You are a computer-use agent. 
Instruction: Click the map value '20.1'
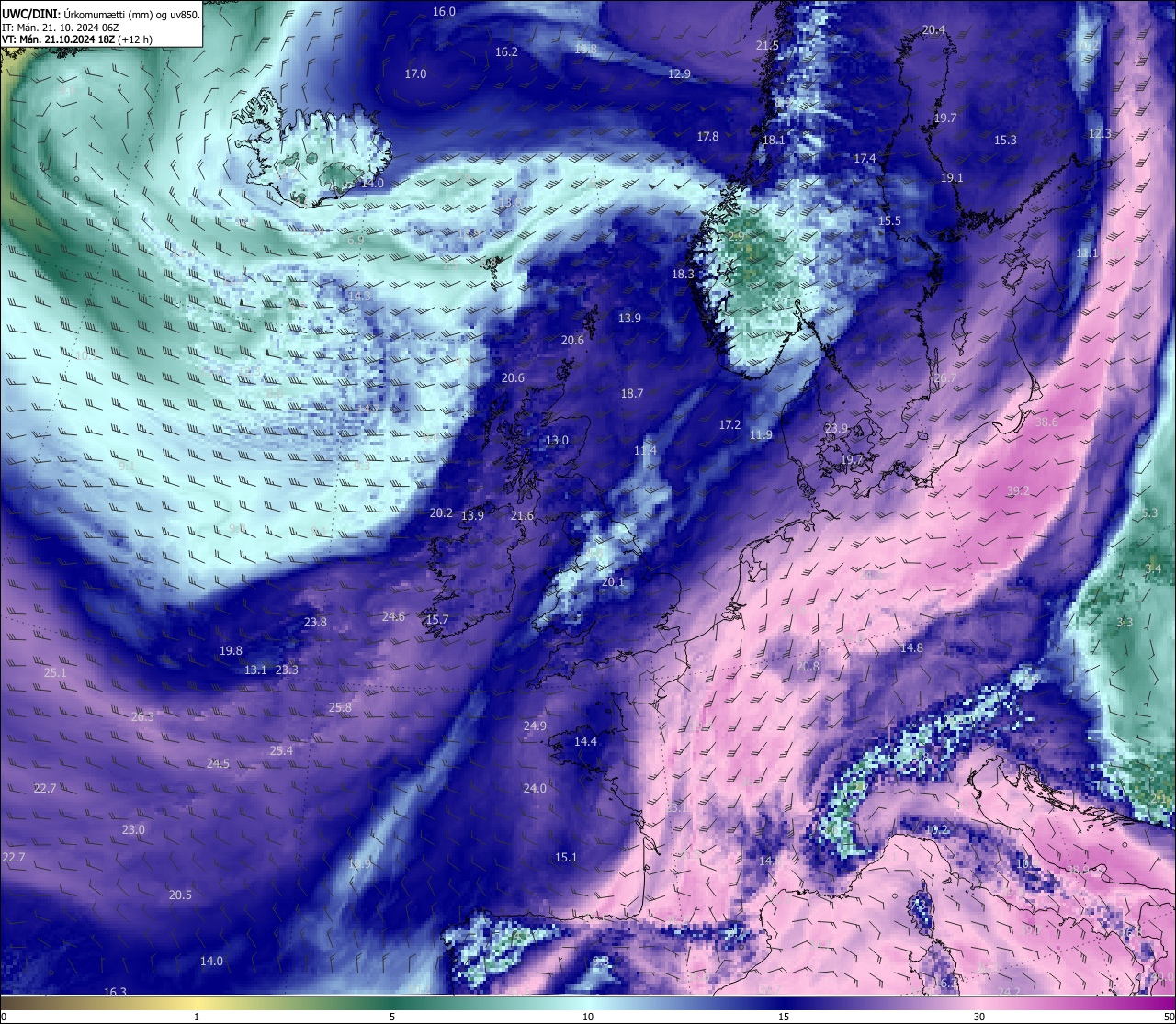[x=613, y=581]
